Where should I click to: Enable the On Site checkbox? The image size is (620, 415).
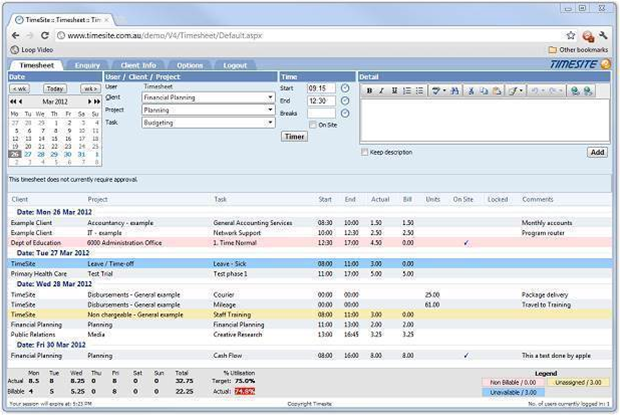[313, 125]
